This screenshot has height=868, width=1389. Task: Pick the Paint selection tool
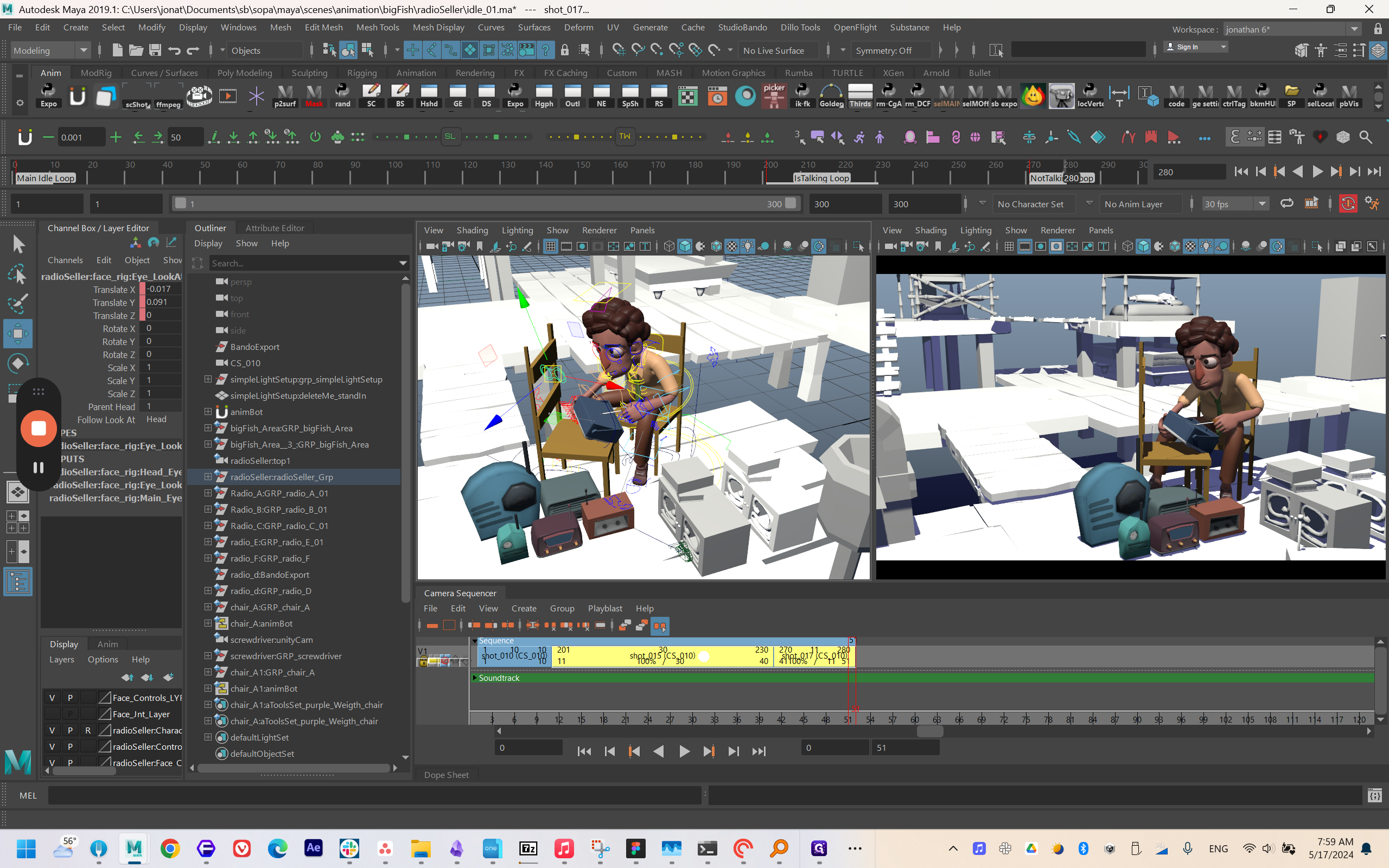click(x=18, y=303)
